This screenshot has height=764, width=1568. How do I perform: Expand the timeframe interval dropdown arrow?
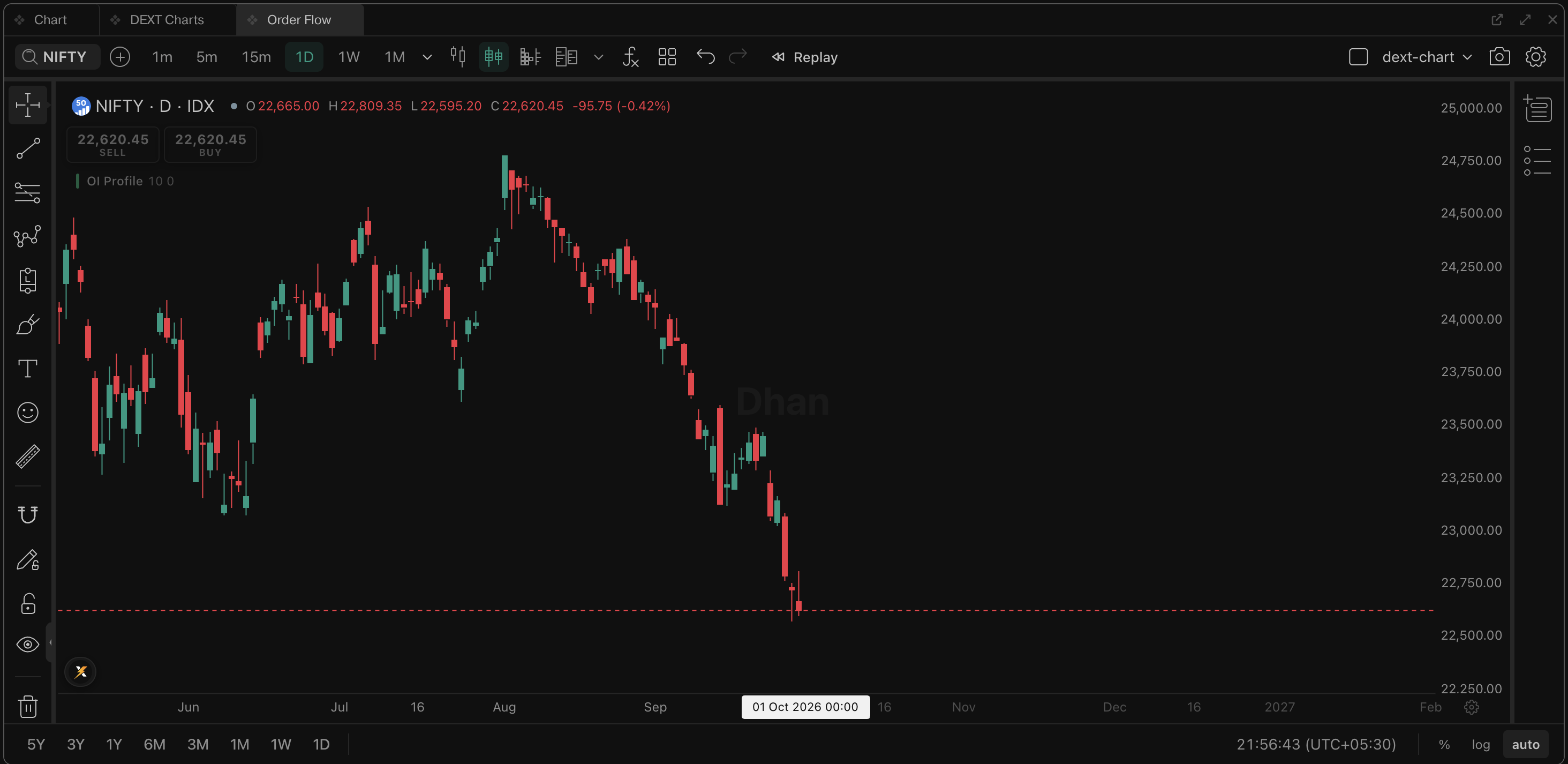coord(427,57)
